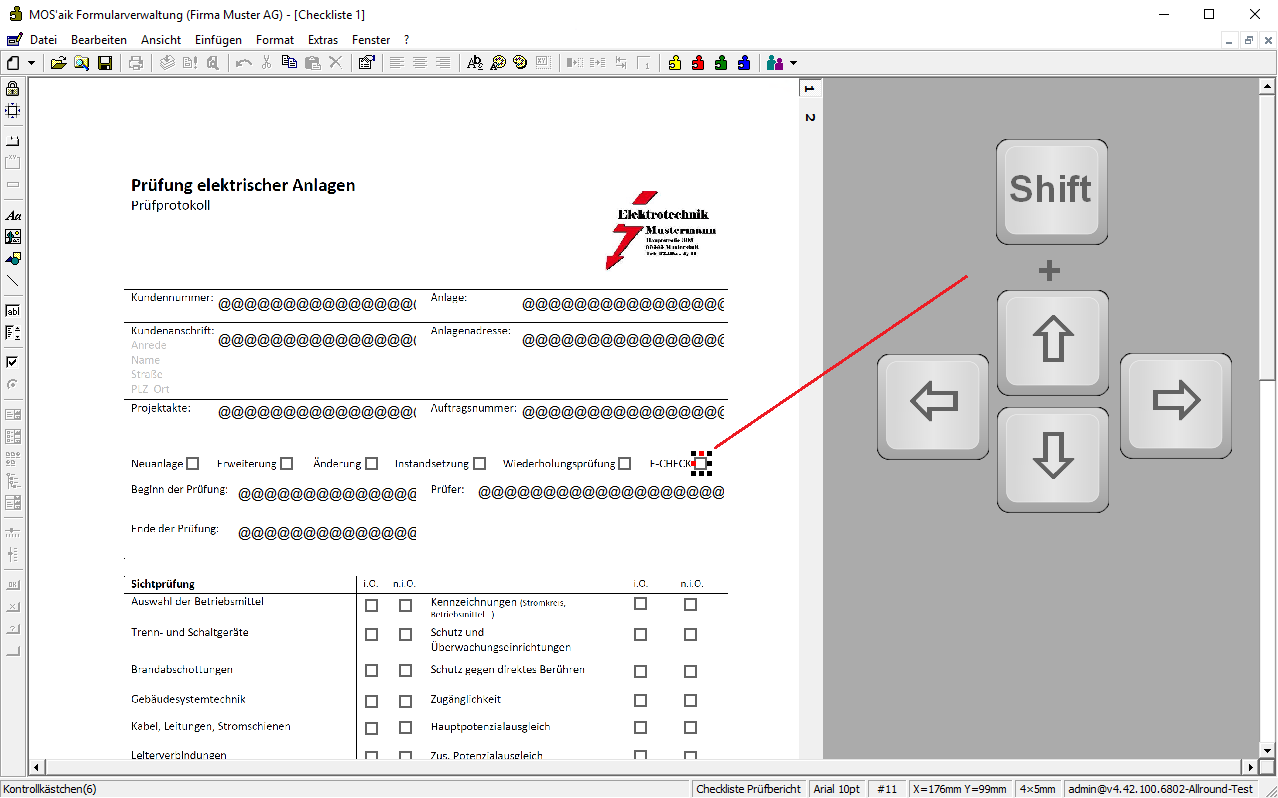Open the Extras menu
Viewport: 1278px width, 798px height.
click(x=323, y=40)
